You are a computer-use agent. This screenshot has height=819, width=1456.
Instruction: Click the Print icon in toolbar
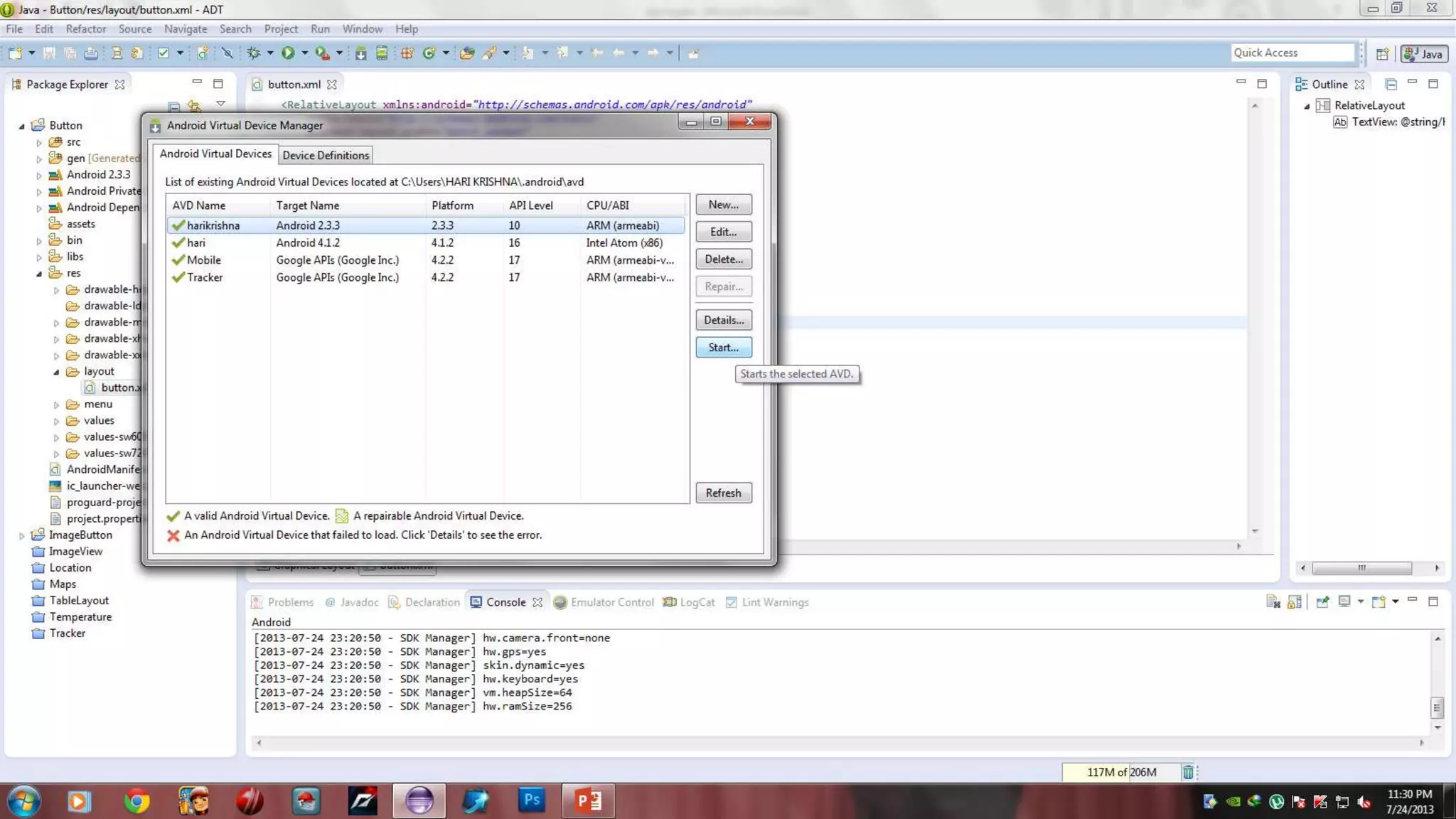pyautogui.click(x=91, y=53)
